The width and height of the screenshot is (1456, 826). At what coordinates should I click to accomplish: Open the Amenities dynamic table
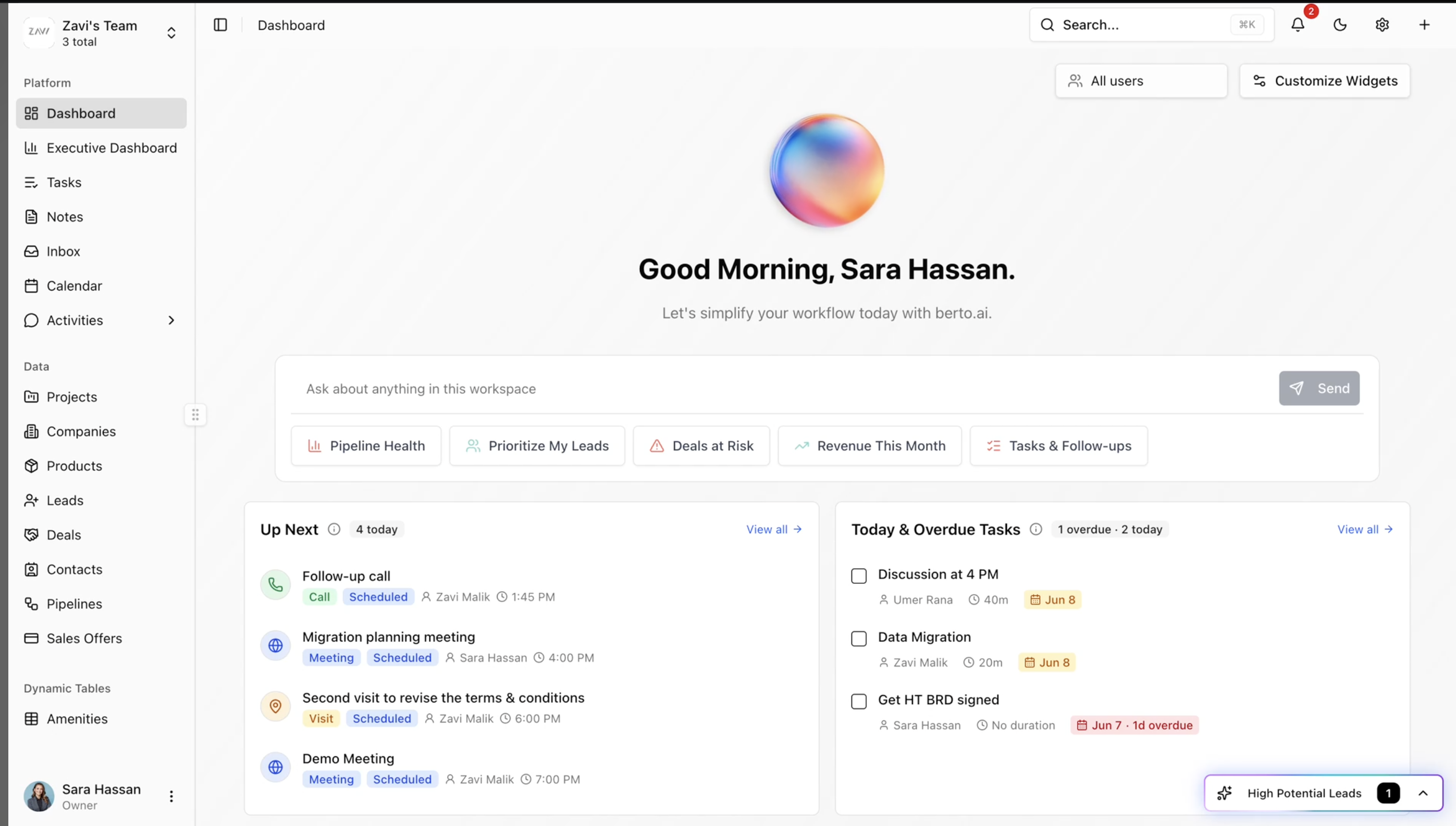tap(101, 719)
